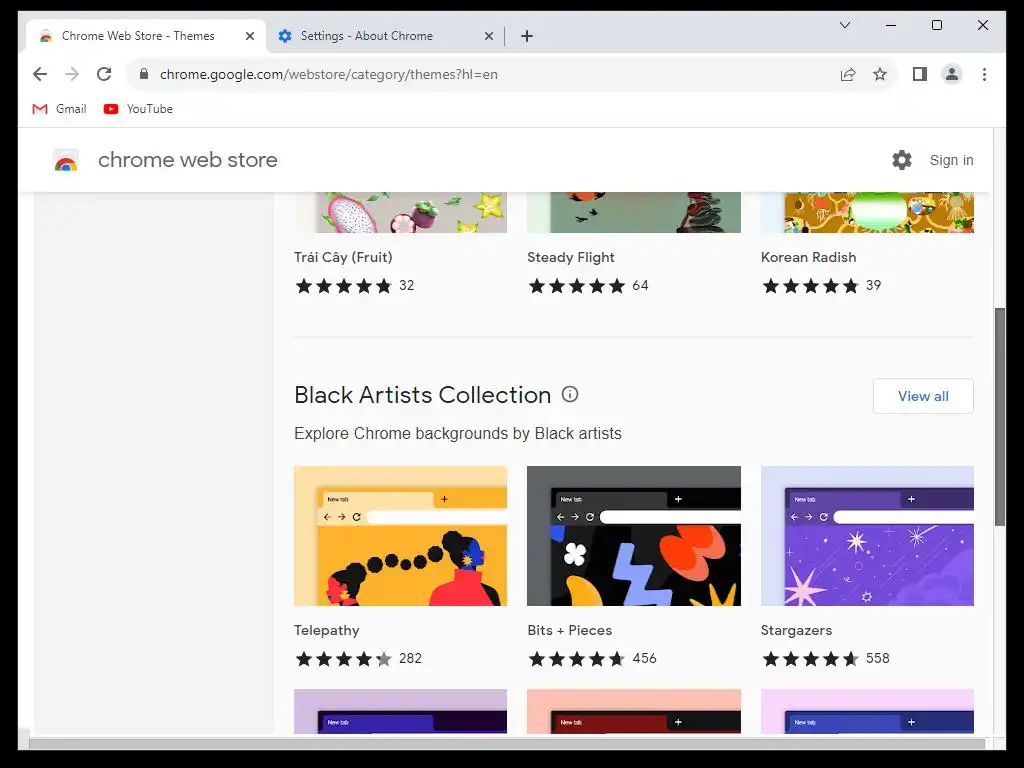Click Bits + Pieces star rating 456

pyautogui.click(x=592, y=658)
